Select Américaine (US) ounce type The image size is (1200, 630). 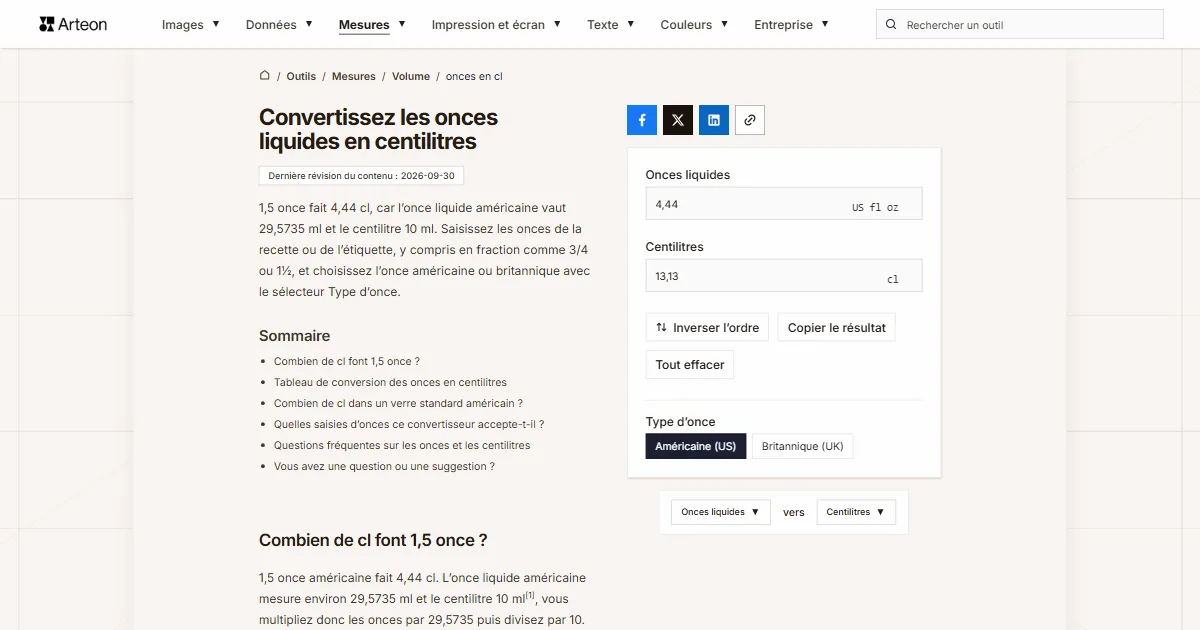coord(696,446)
